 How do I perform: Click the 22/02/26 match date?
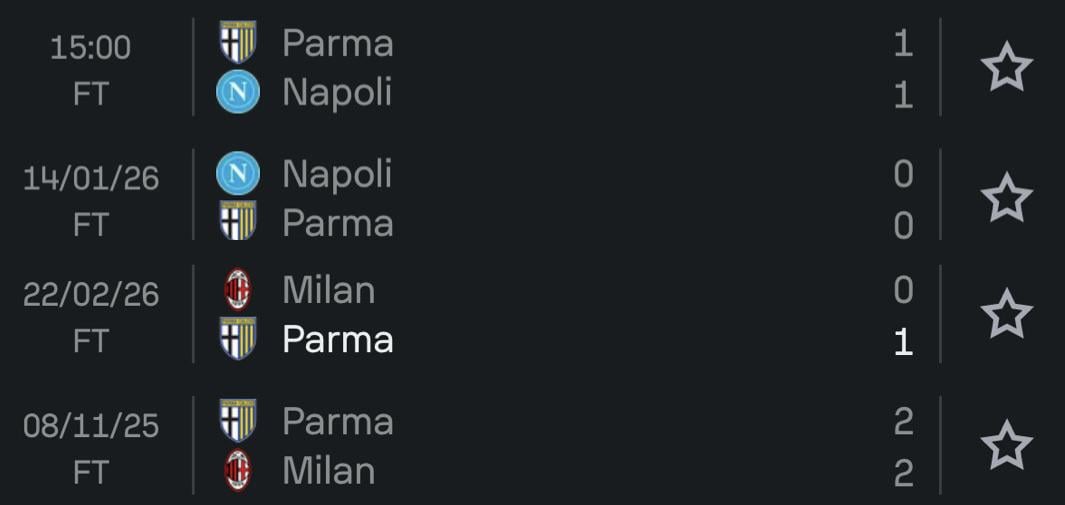pyautogui.click(x=91, y=295)
